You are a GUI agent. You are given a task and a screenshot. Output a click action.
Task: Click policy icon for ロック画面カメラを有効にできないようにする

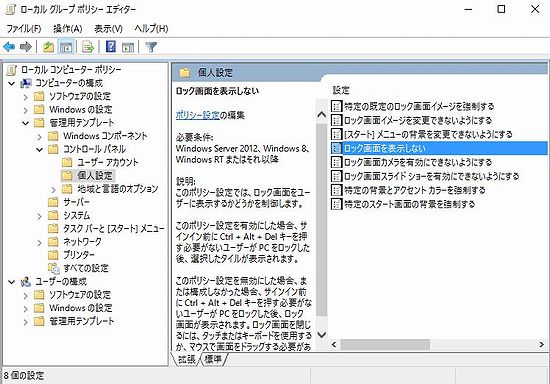coord(336,162)
